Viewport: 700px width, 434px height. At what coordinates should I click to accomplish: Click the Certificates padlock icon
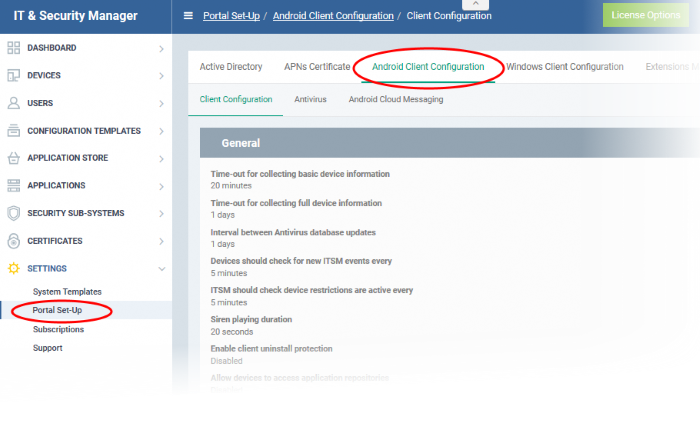pyautogui.click(x=14, y=241)
